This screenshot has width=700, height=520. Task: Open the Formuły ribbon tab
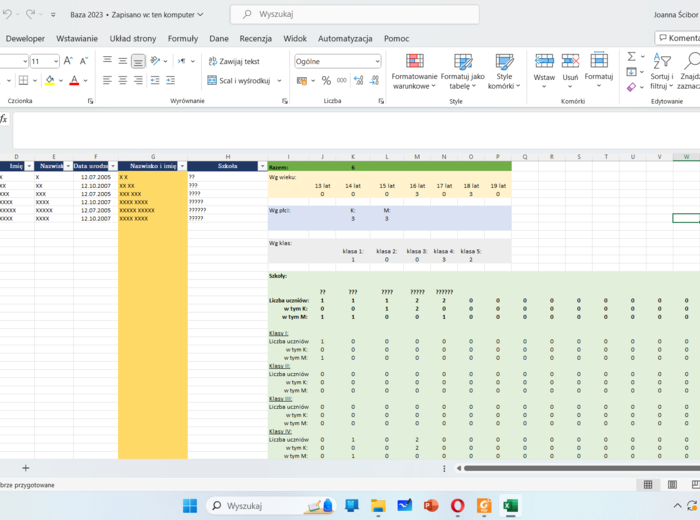(x=182, y=39)
